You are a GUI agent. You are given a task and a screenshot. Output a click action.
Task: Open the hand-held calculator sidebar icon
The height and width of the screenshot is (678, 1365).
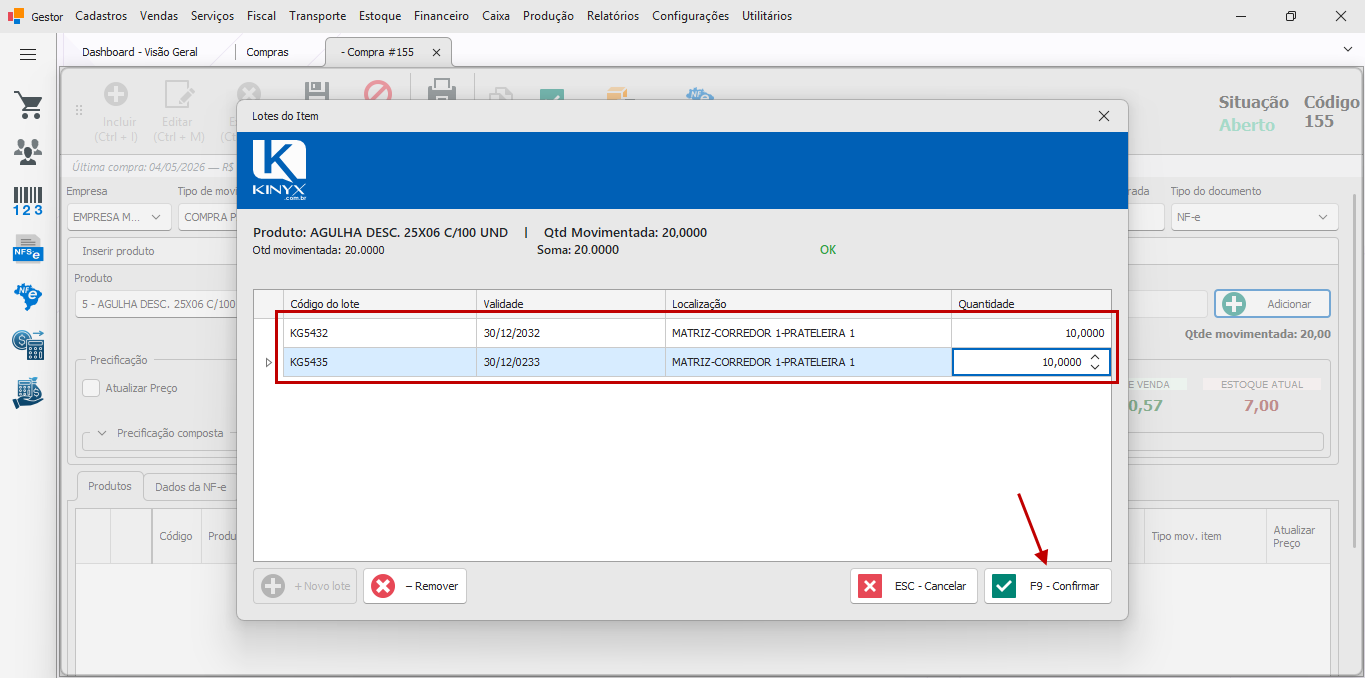tap(28, 392)
